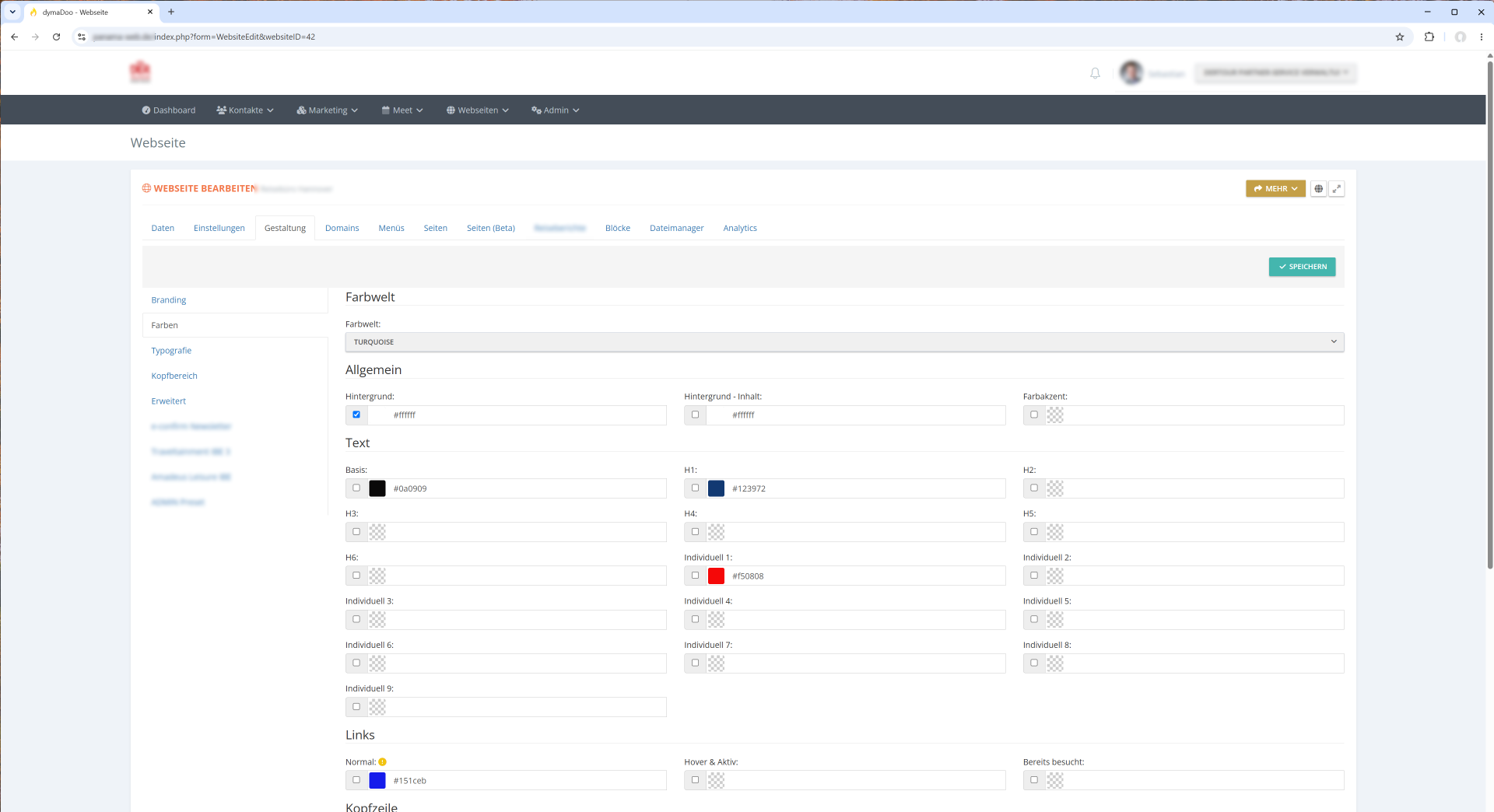Switch to the Einstellungen tab
Image resolution: width=1494 pixels, height=812 pixels.
219,228
